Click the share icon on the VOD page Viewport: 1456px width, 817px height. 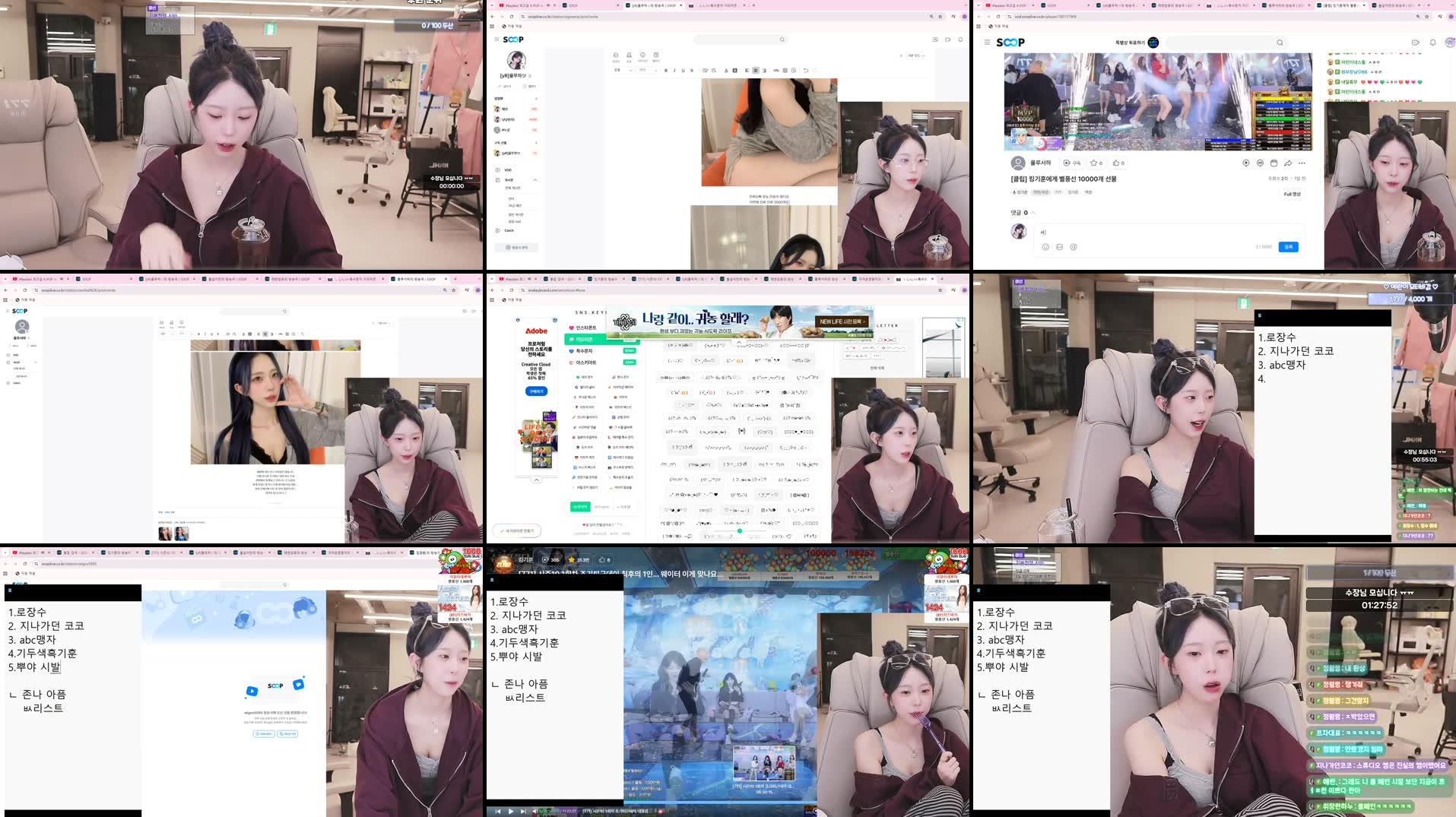click(x=1288, y=163)
